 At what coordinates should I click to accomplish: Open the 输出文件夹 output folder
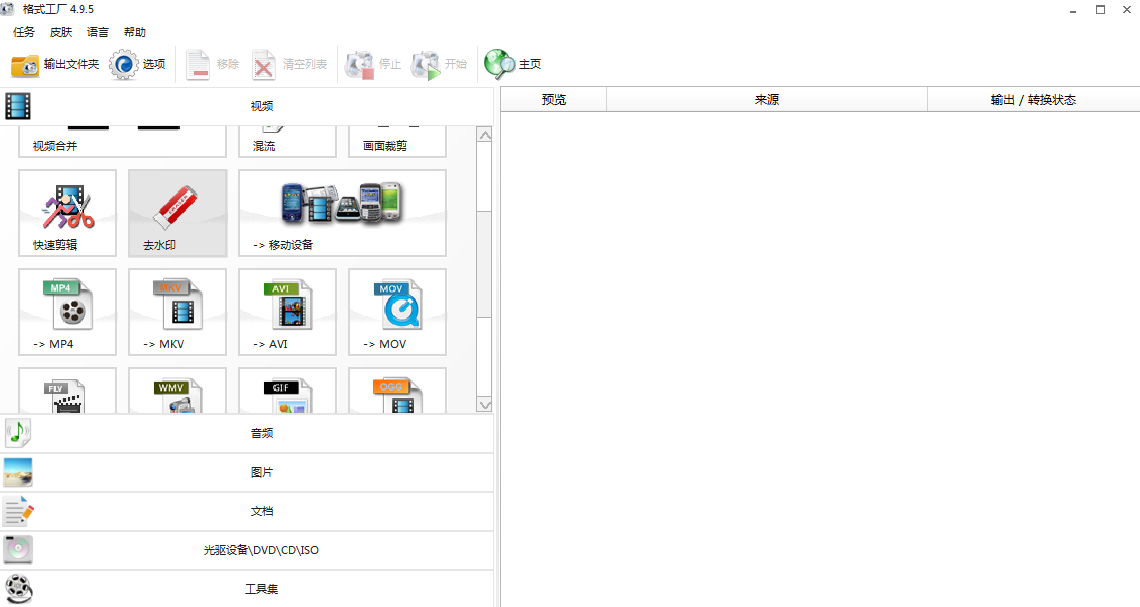coord(56,64)
